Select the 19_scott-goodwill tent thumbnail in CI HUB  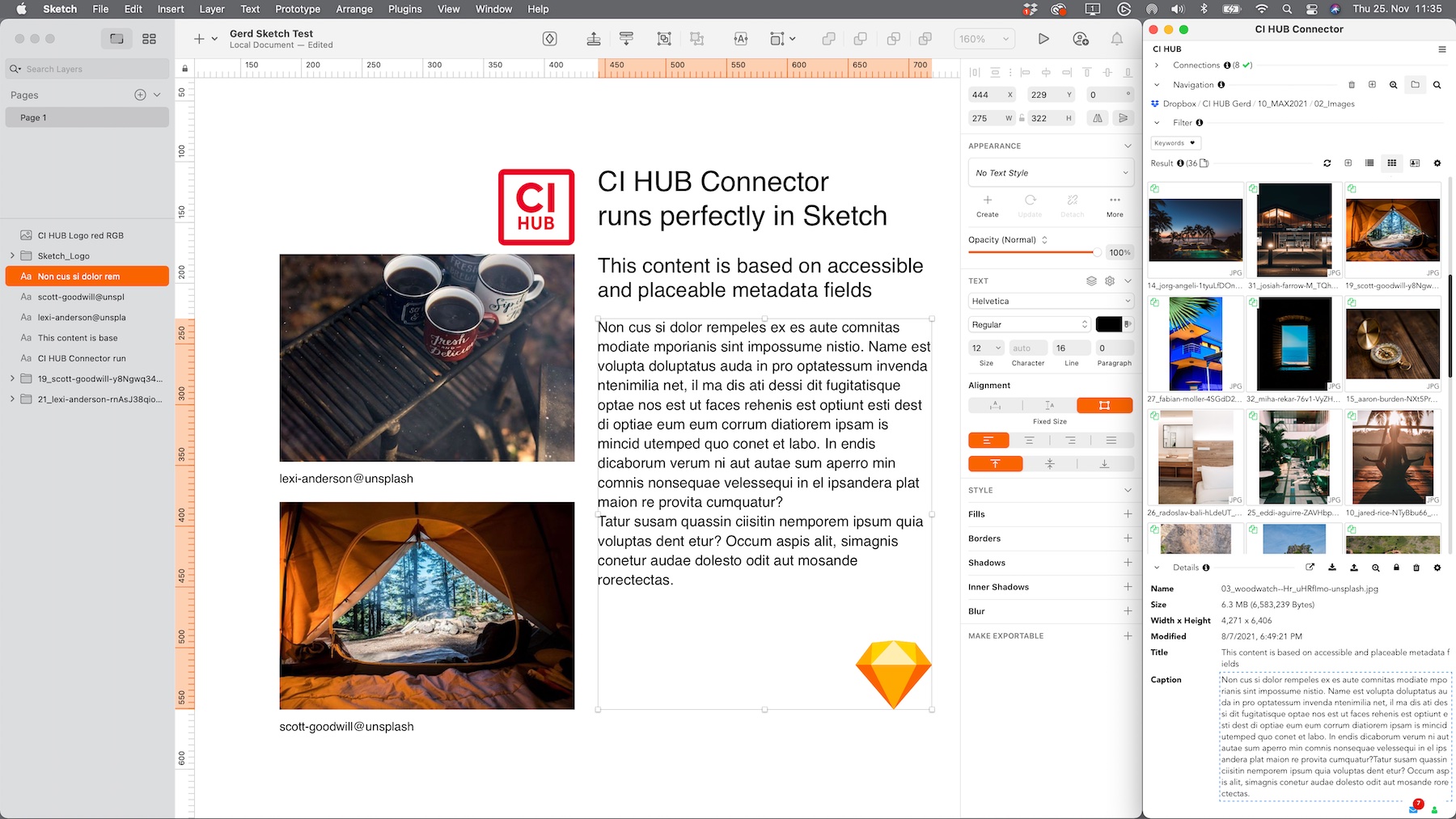tap(1393, 230)
